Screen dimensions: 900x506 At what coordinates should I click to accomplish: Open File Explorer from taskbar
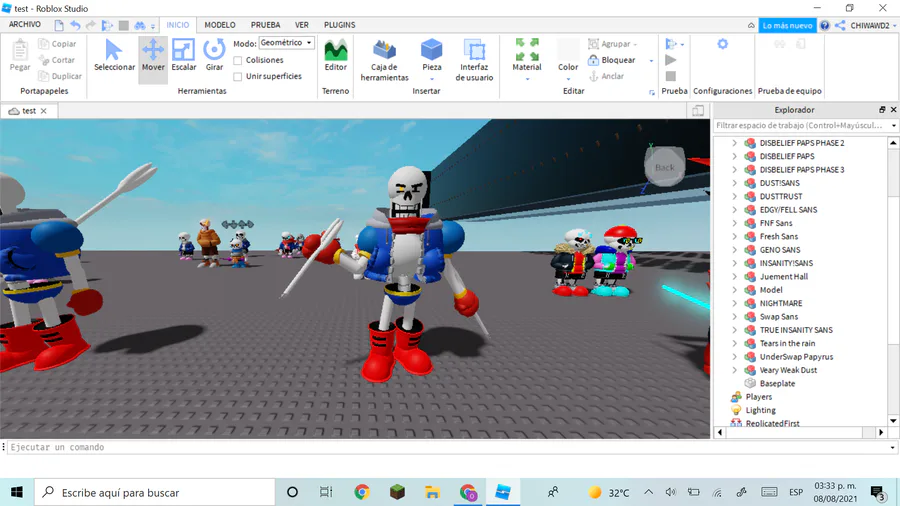[x=432, y=492]
